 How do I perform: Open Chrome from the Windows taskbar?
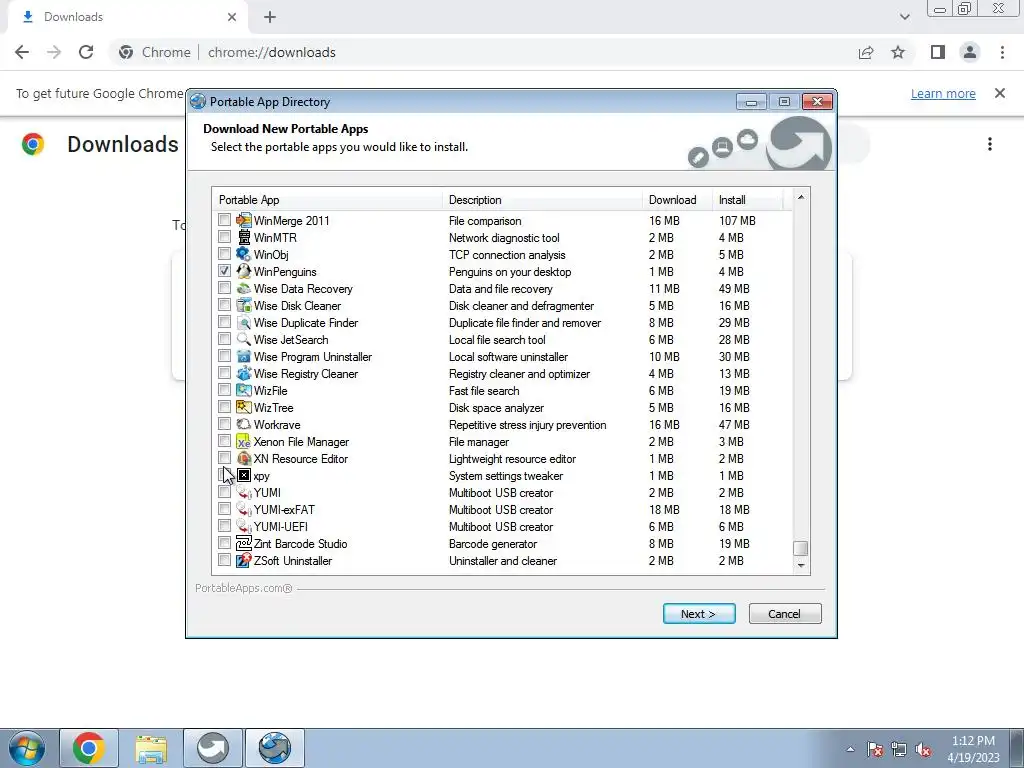tap(89, 748)
